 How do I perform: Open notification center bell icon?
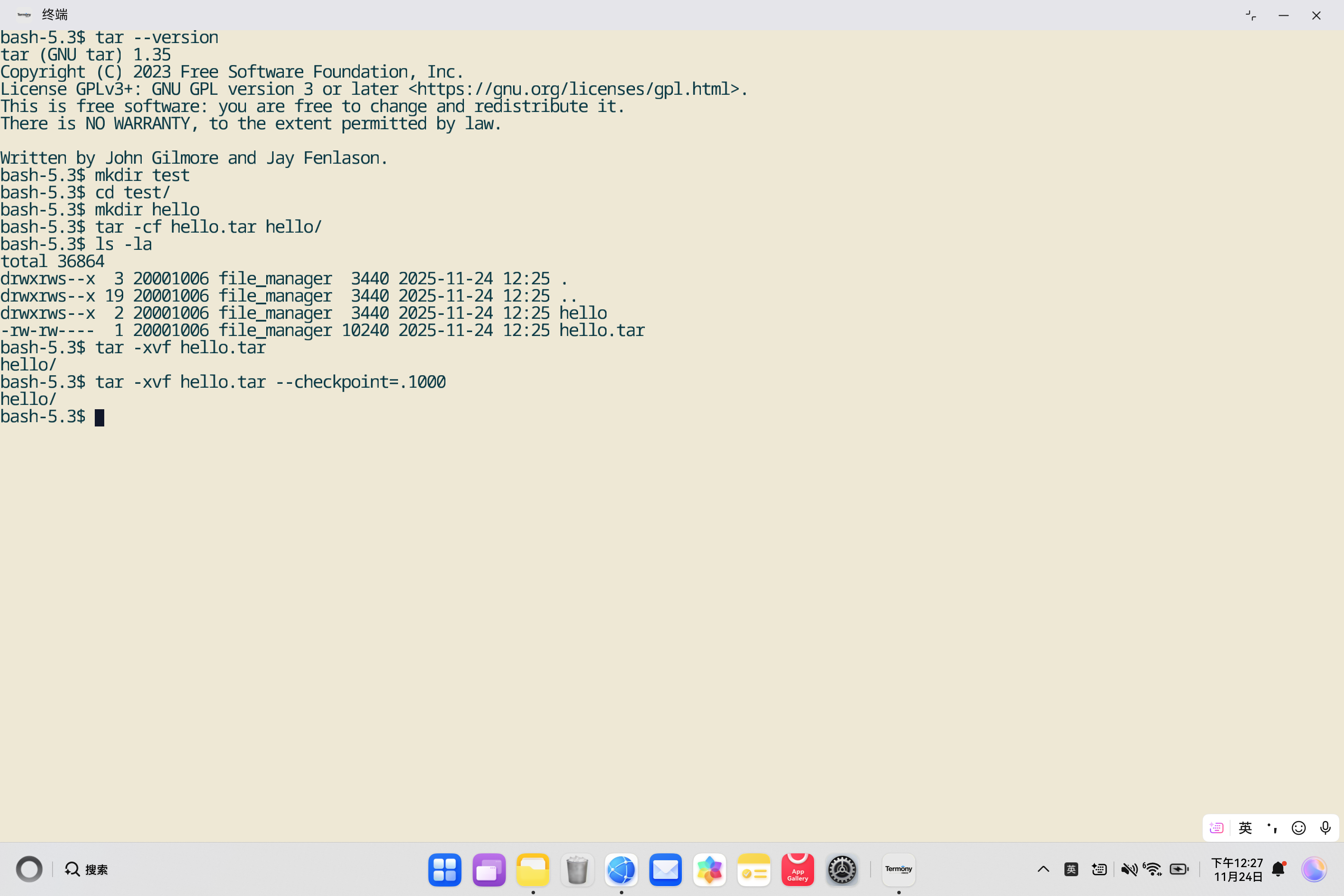coord(1278,869)
